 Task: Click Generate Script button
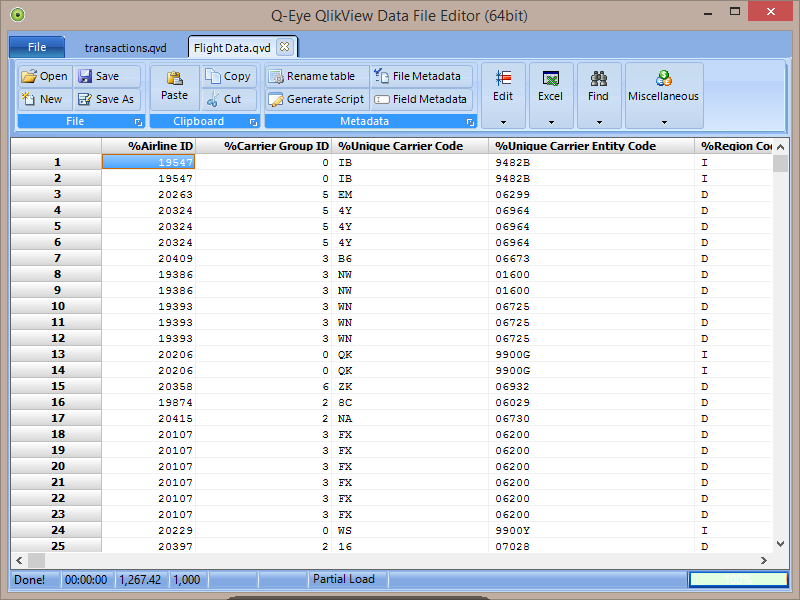point(316,99)
